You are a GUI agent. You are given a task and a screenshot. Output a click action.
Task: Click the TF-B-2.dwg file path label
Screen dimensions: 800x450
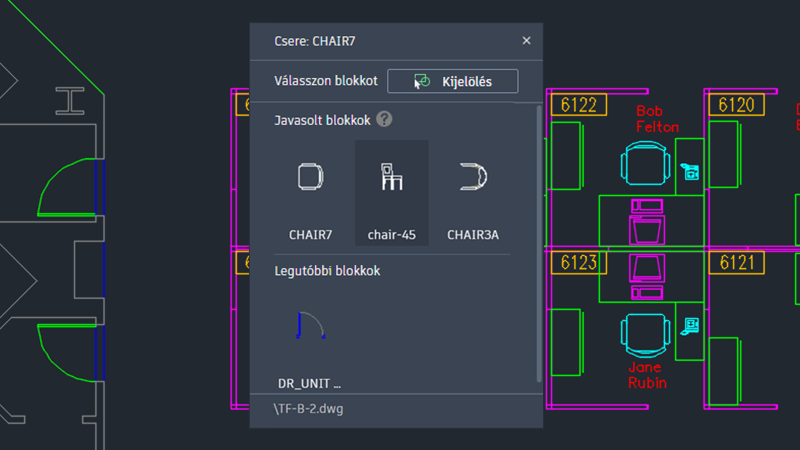click(306, 409)
